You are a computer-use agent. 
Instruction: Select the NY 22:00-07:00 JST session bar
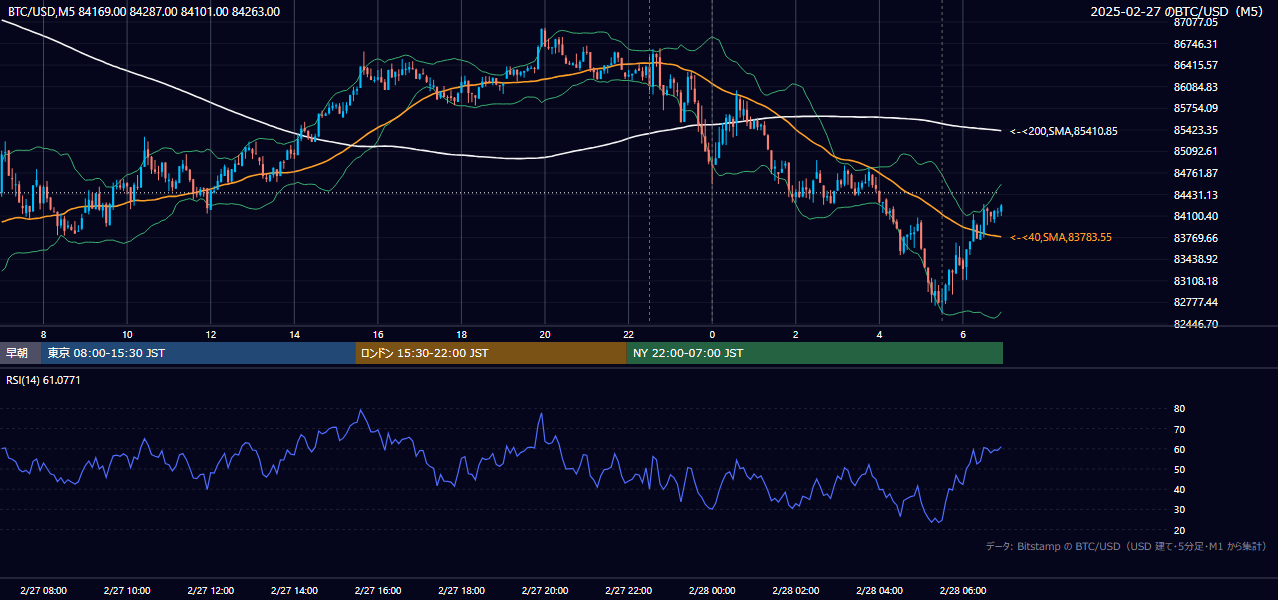point(815,353)
